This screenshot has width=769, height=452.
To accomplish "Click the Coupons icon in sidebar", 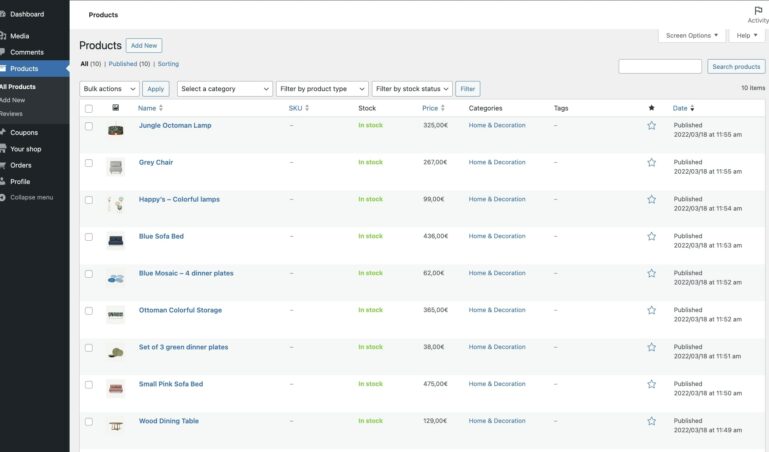I will [3, 132].
